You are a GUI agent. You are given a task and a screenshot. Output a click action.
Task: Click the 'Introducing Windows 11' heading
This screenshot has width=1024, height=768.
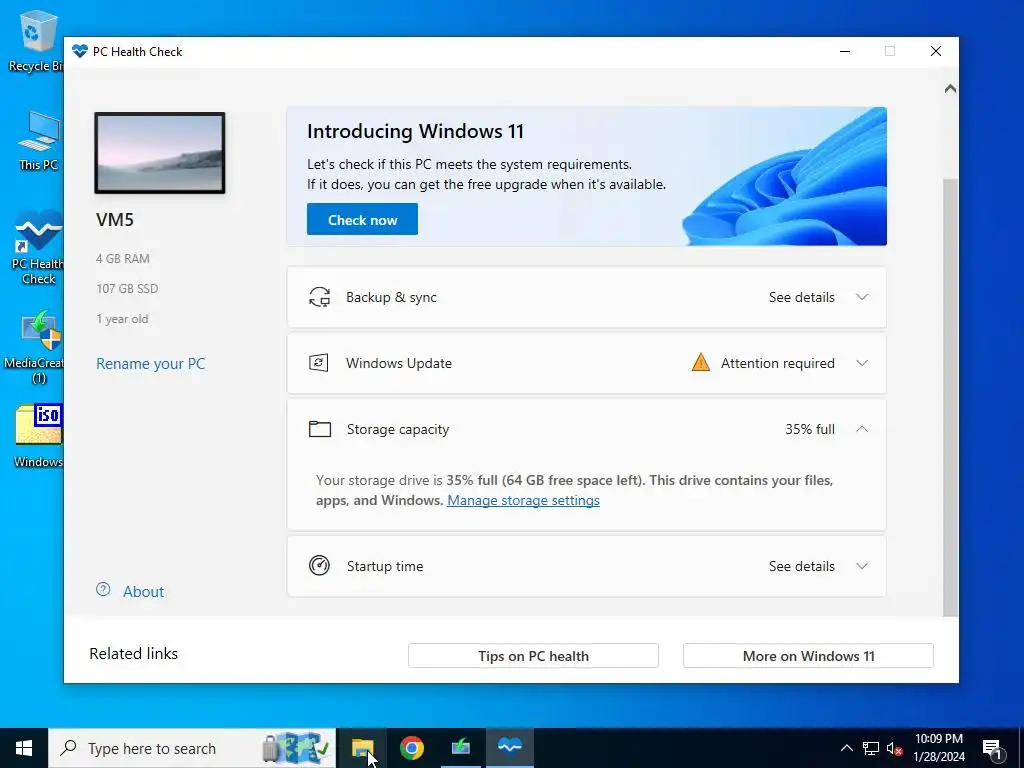tap(415, 131)
